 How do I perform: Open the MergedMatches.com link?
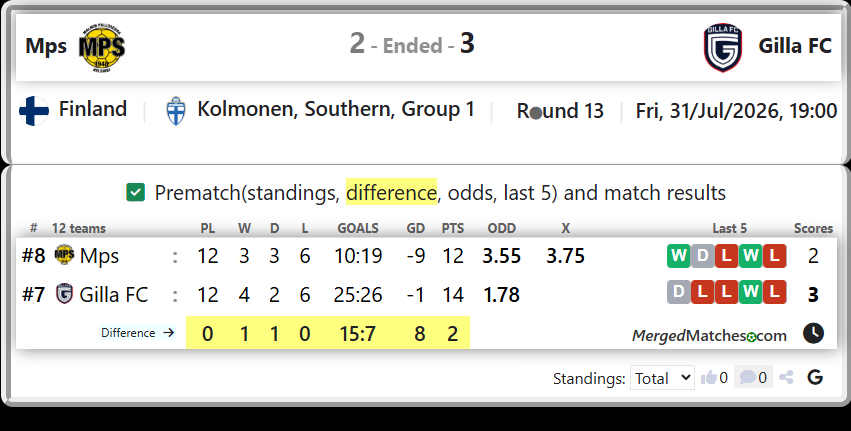[709, 335]
